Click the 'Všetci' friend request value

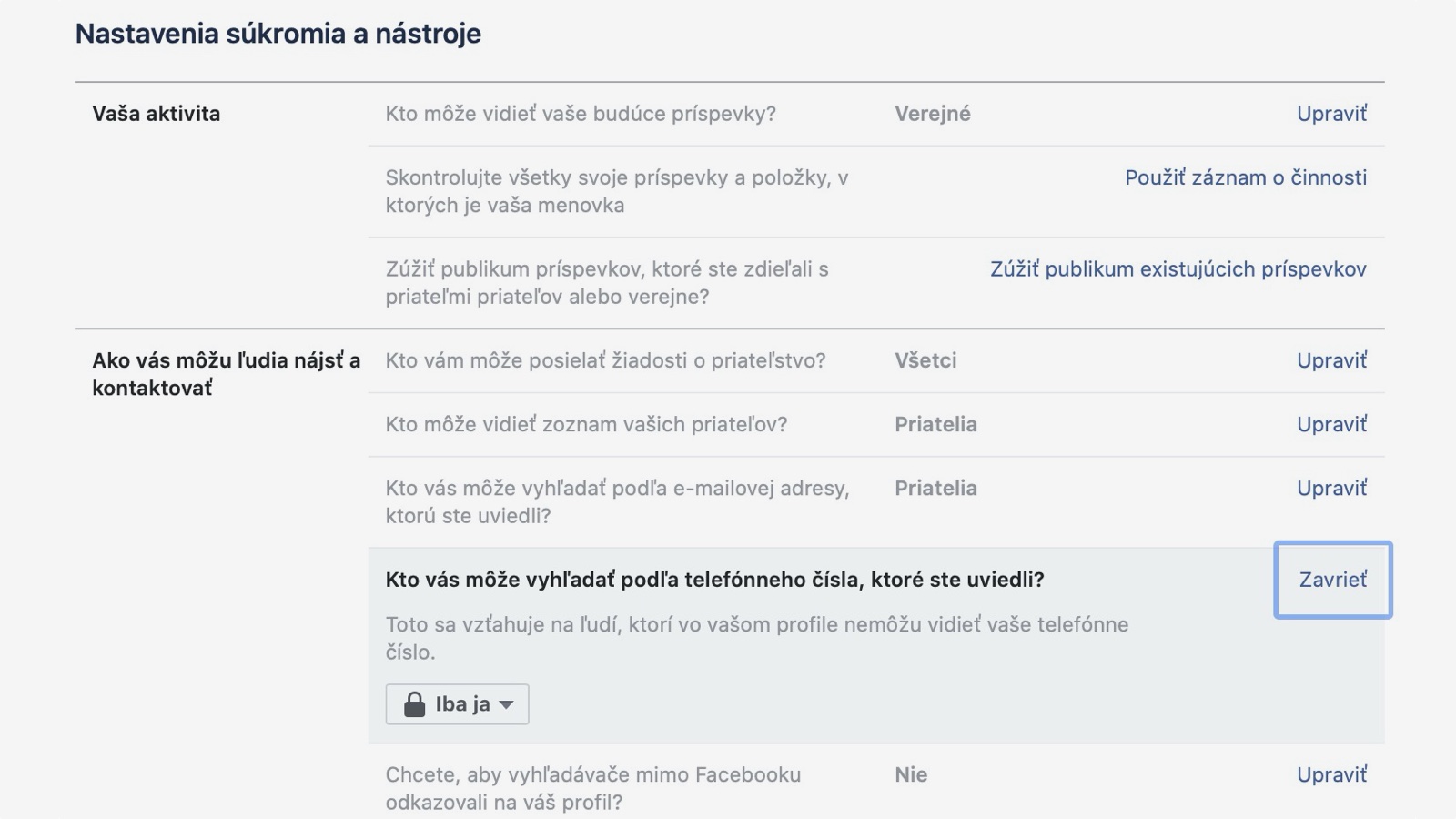tap(925, 360)
